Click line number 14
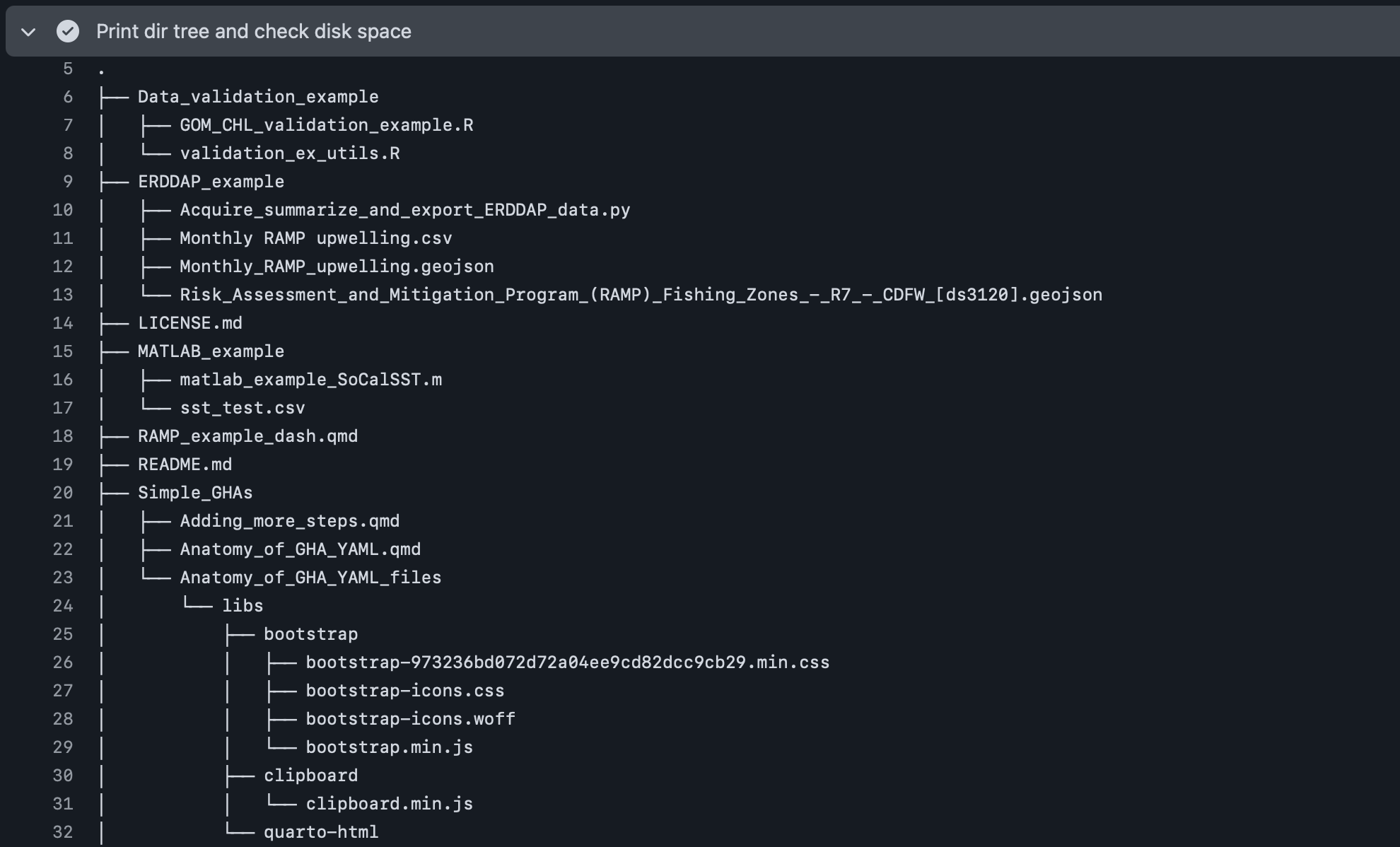1400x847 pixels. point(63,323)
